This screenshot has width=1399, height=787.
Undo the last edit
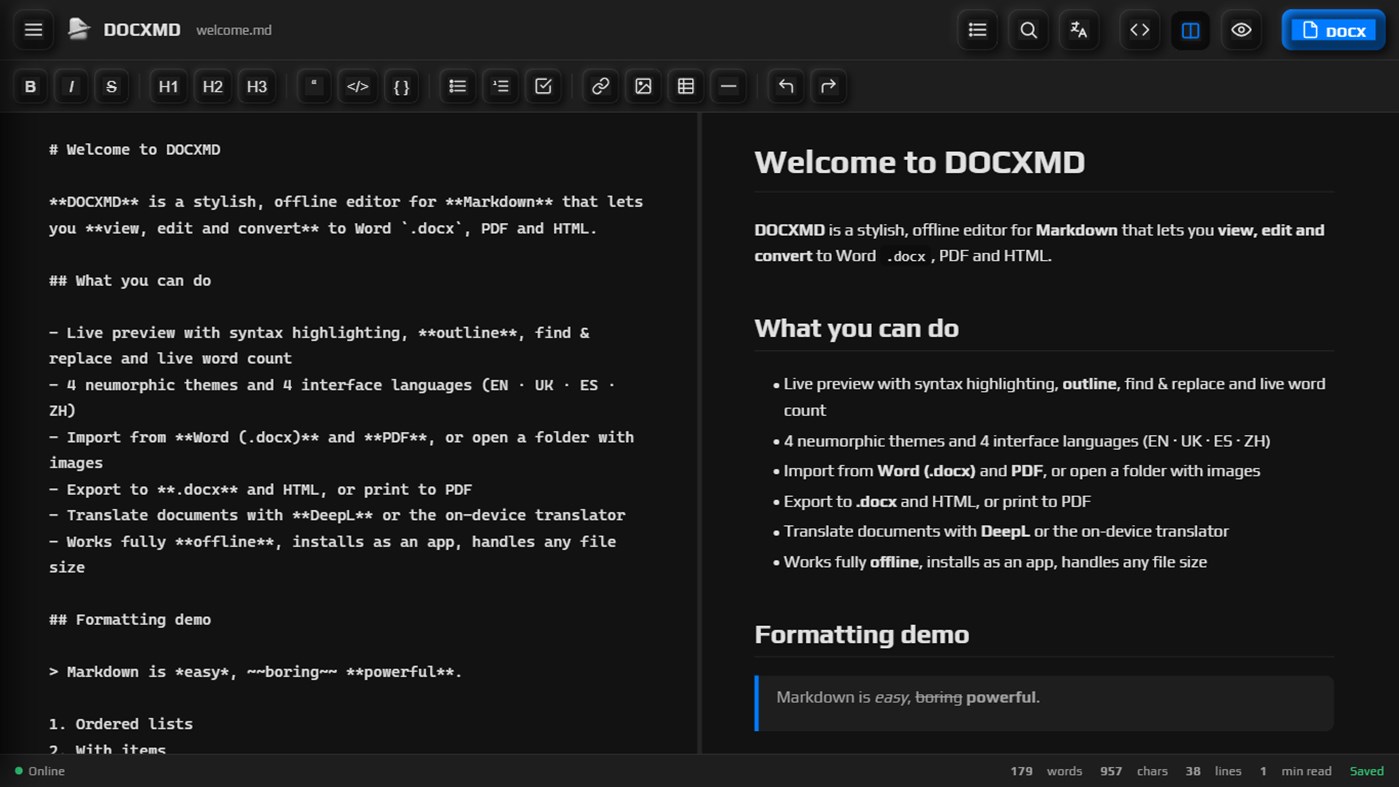[x=786, y=86]
